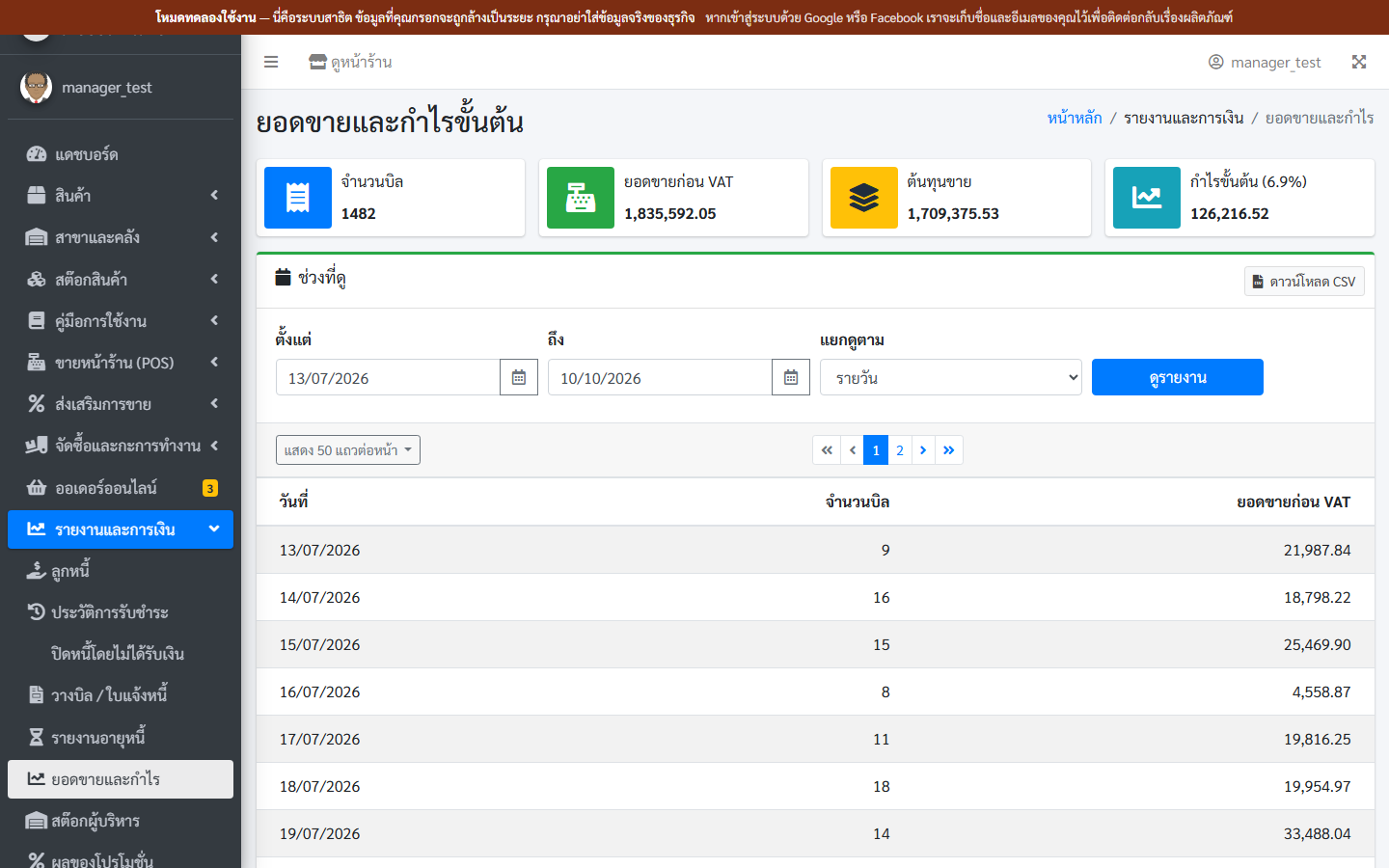Viewport: 1389px width, 868px height.
Task: Open รายงานอายุหนี้ aging report
Action: point(121,738)
